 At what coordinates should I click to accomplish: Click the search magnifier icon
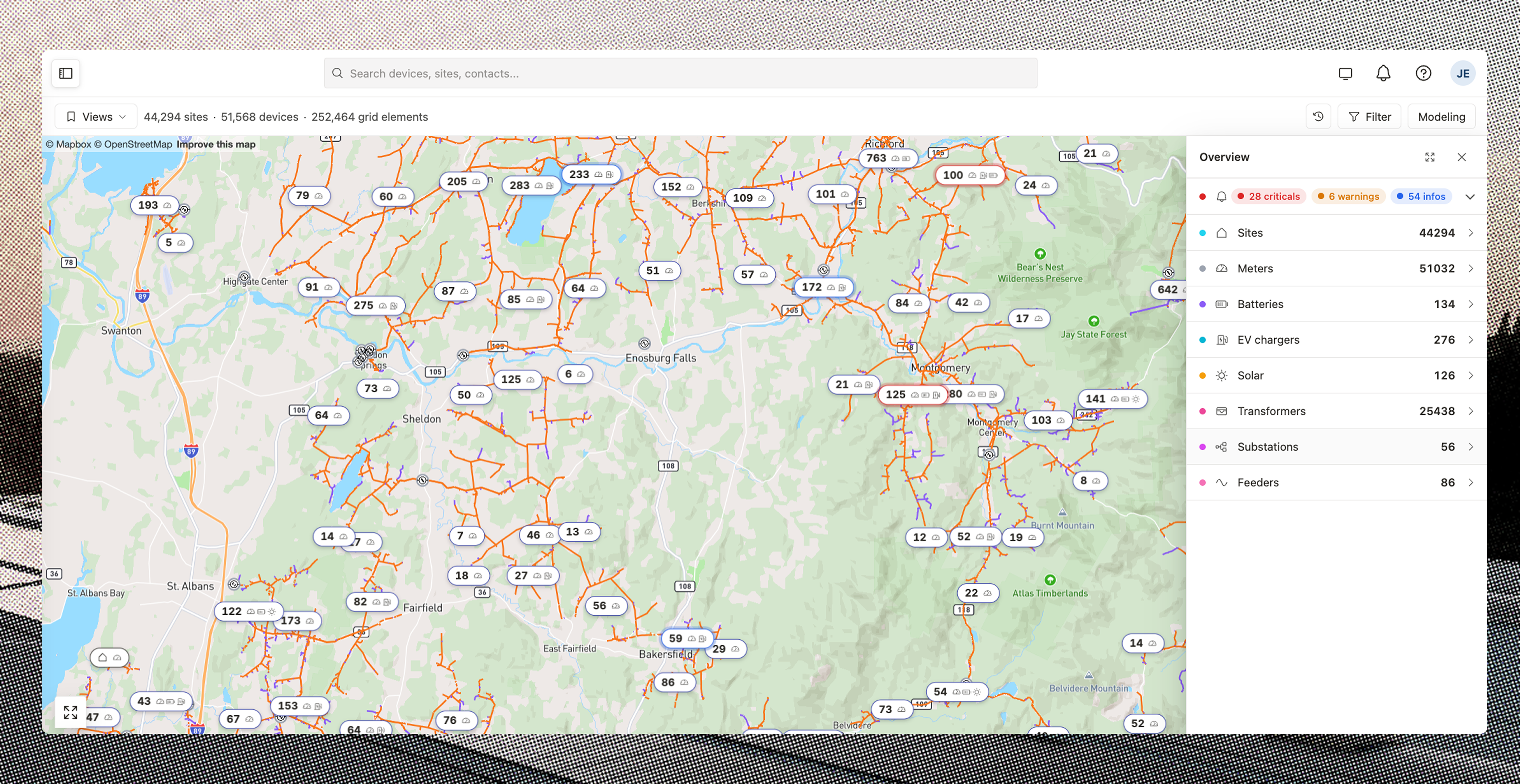pos(337,73)
